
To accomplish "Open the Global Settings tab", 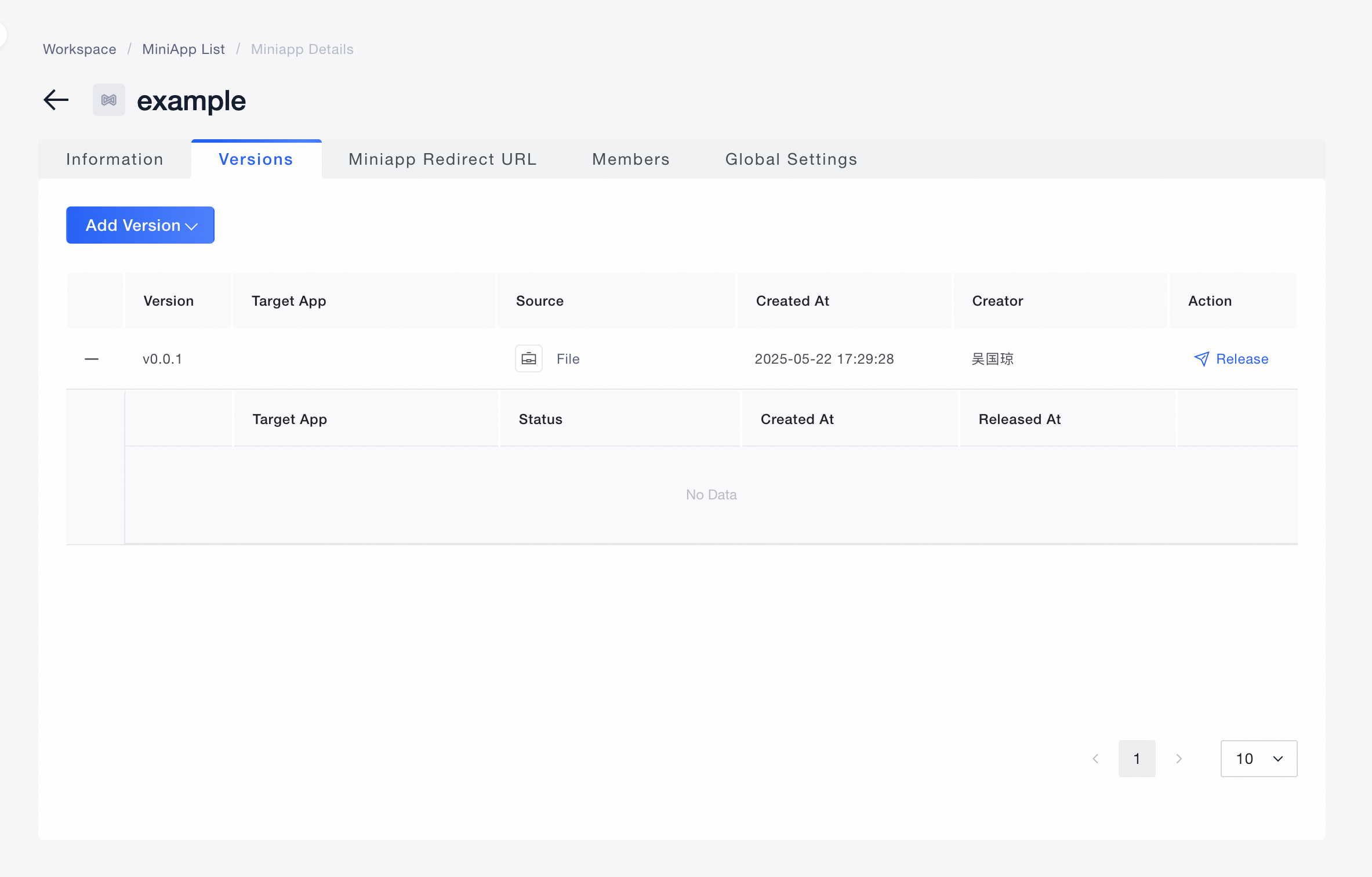I will pyautogui.click(x=792, y=160).
